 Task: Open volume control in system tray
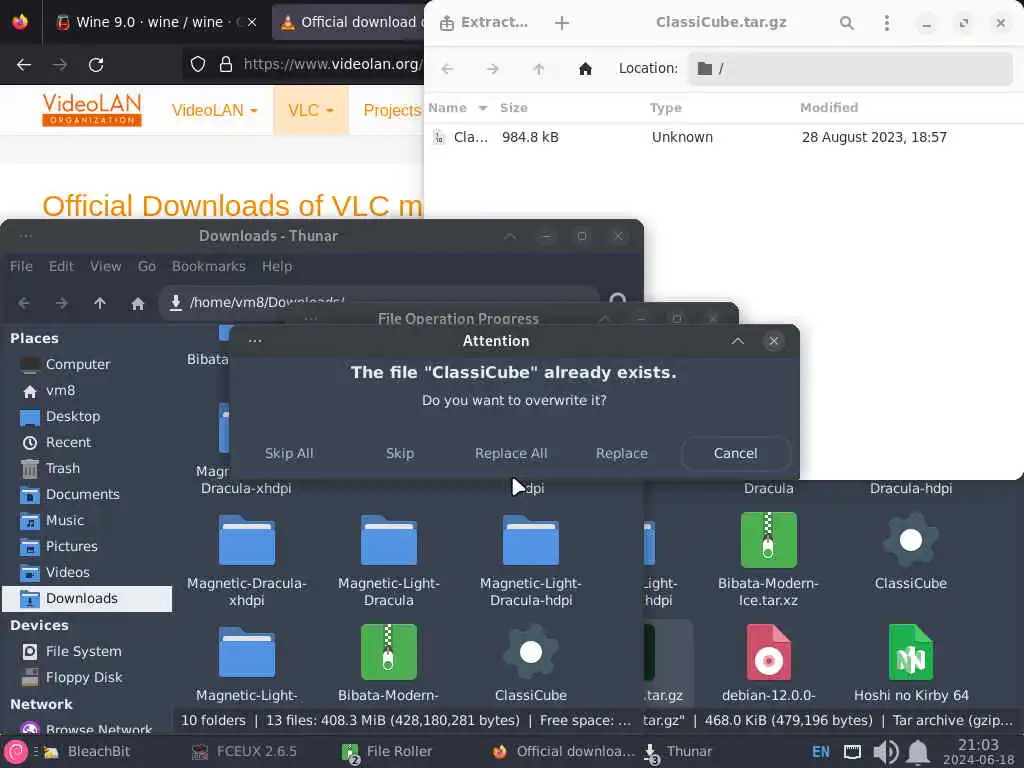point(886,752)
